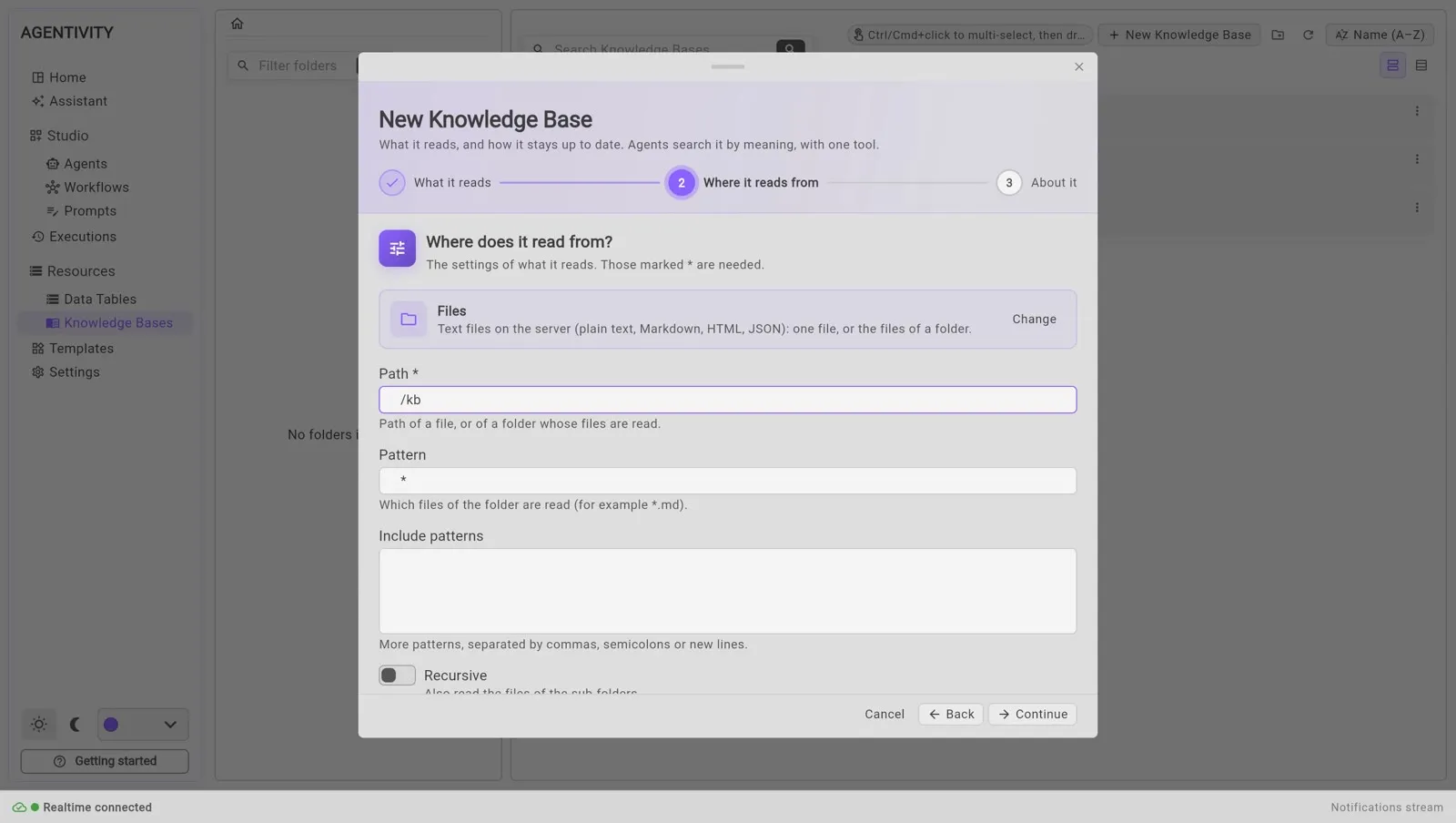The image size is (1456, 823).
Task: Close the New Knowledge Base dialog
Action: pos(1078,66)
